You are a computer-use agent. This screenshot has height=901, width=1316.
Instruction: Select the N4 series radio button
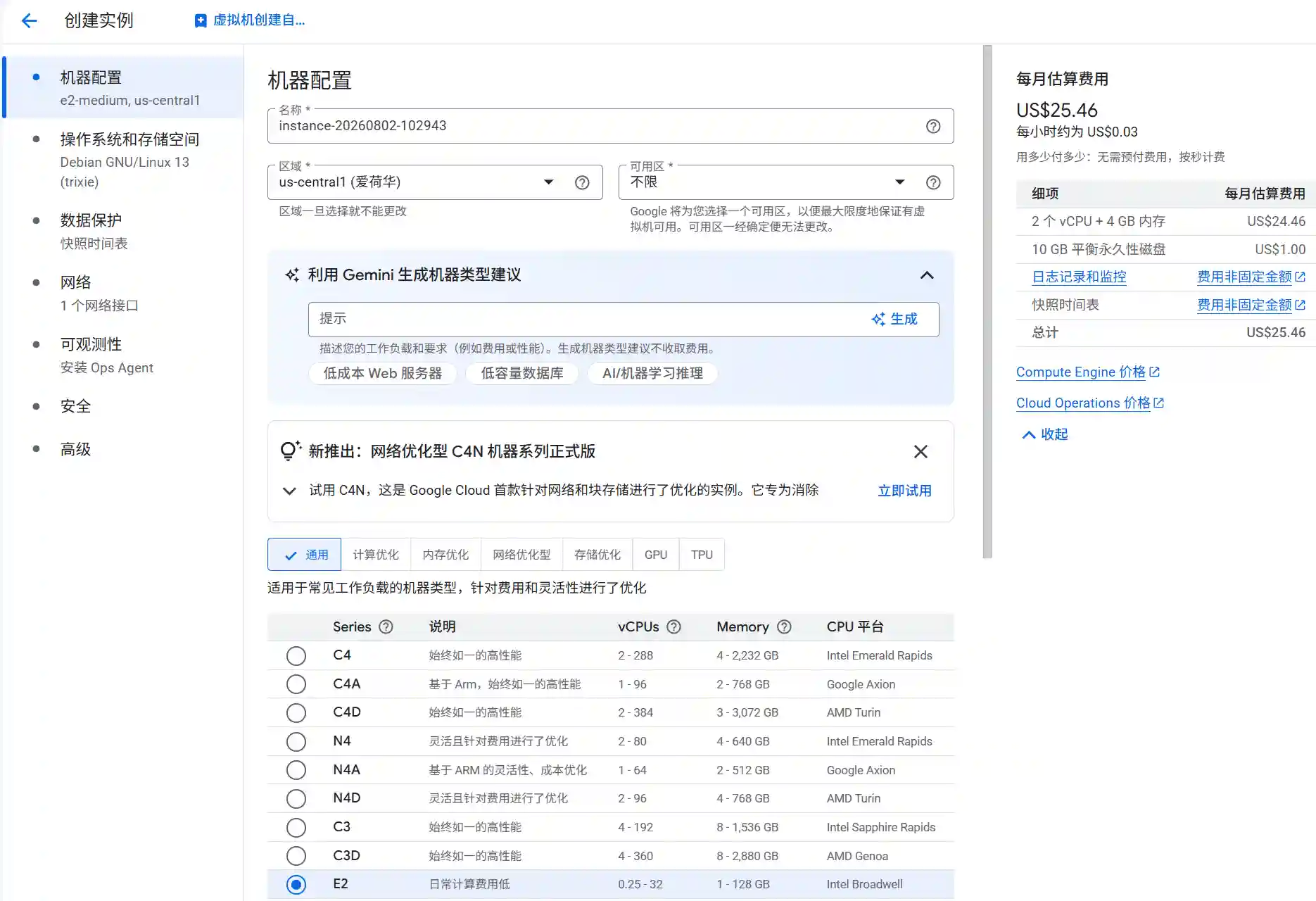tap(296, 742)
